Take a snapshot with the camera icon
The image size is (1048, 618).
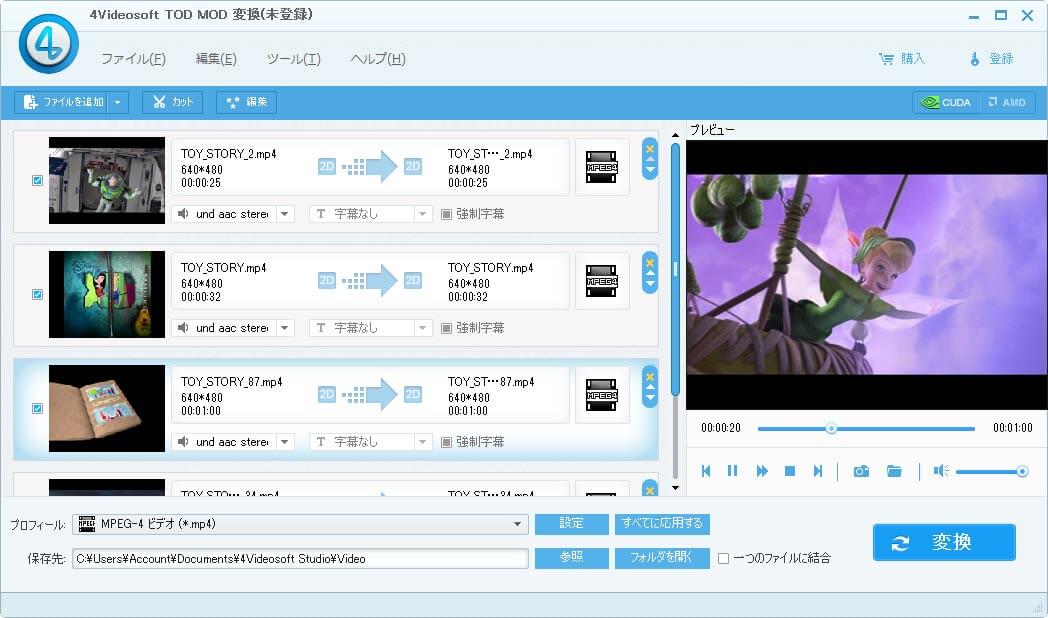coord(862,471)
